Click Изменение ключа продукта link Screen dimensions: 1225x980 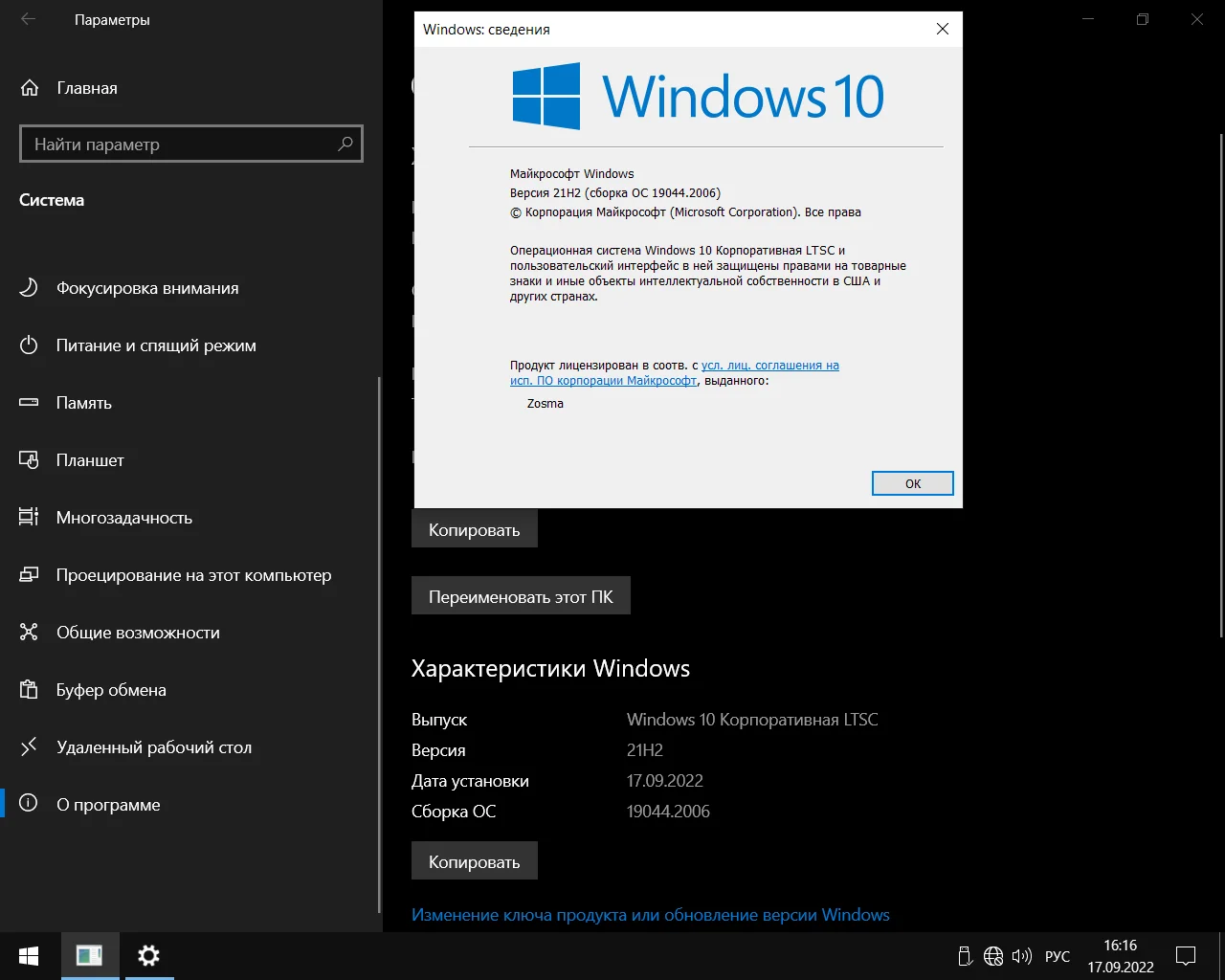[x=650, y=915]
